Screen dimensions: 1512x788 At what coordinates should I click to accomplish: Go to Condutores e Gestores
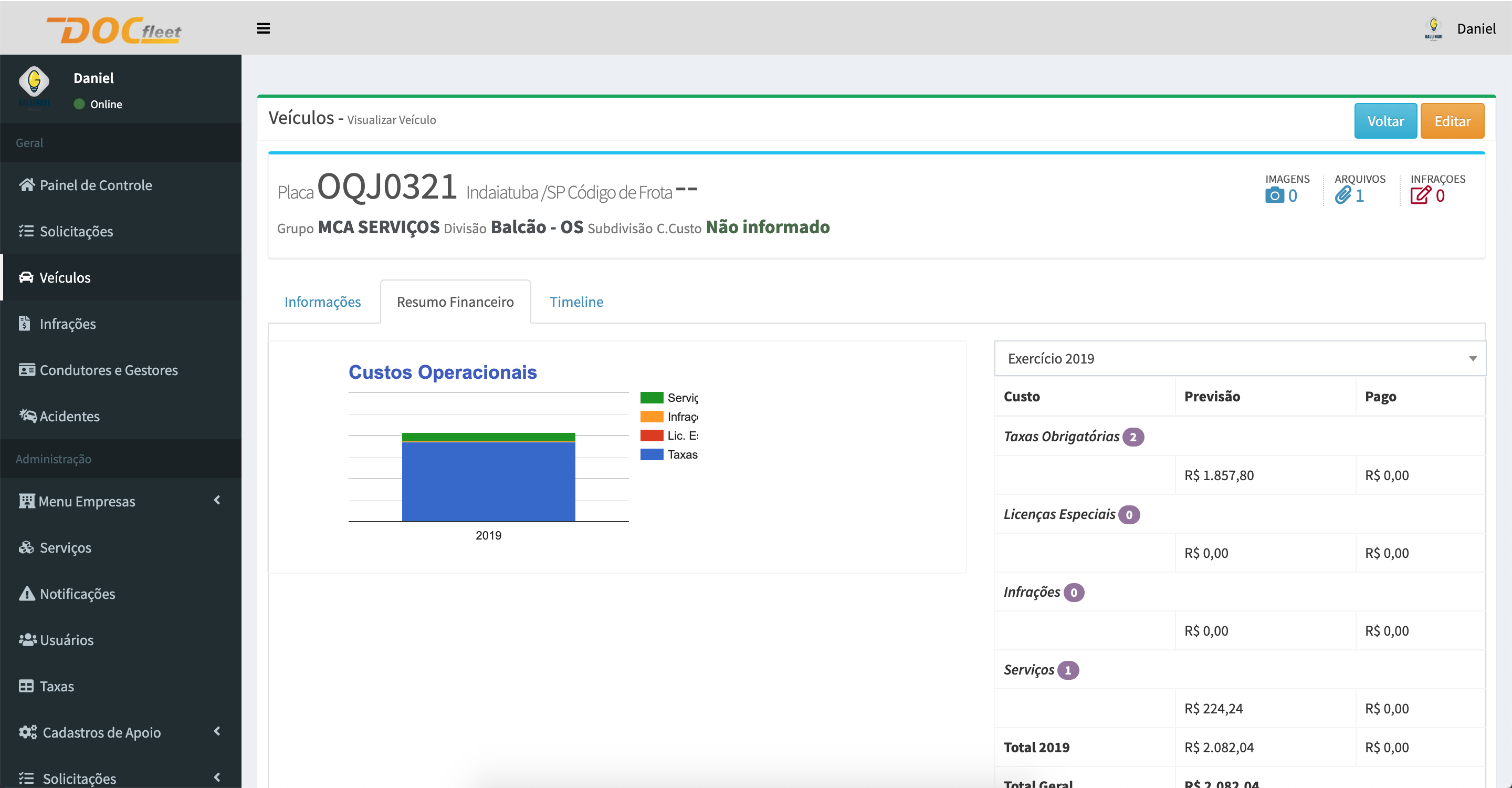point(121,370)
